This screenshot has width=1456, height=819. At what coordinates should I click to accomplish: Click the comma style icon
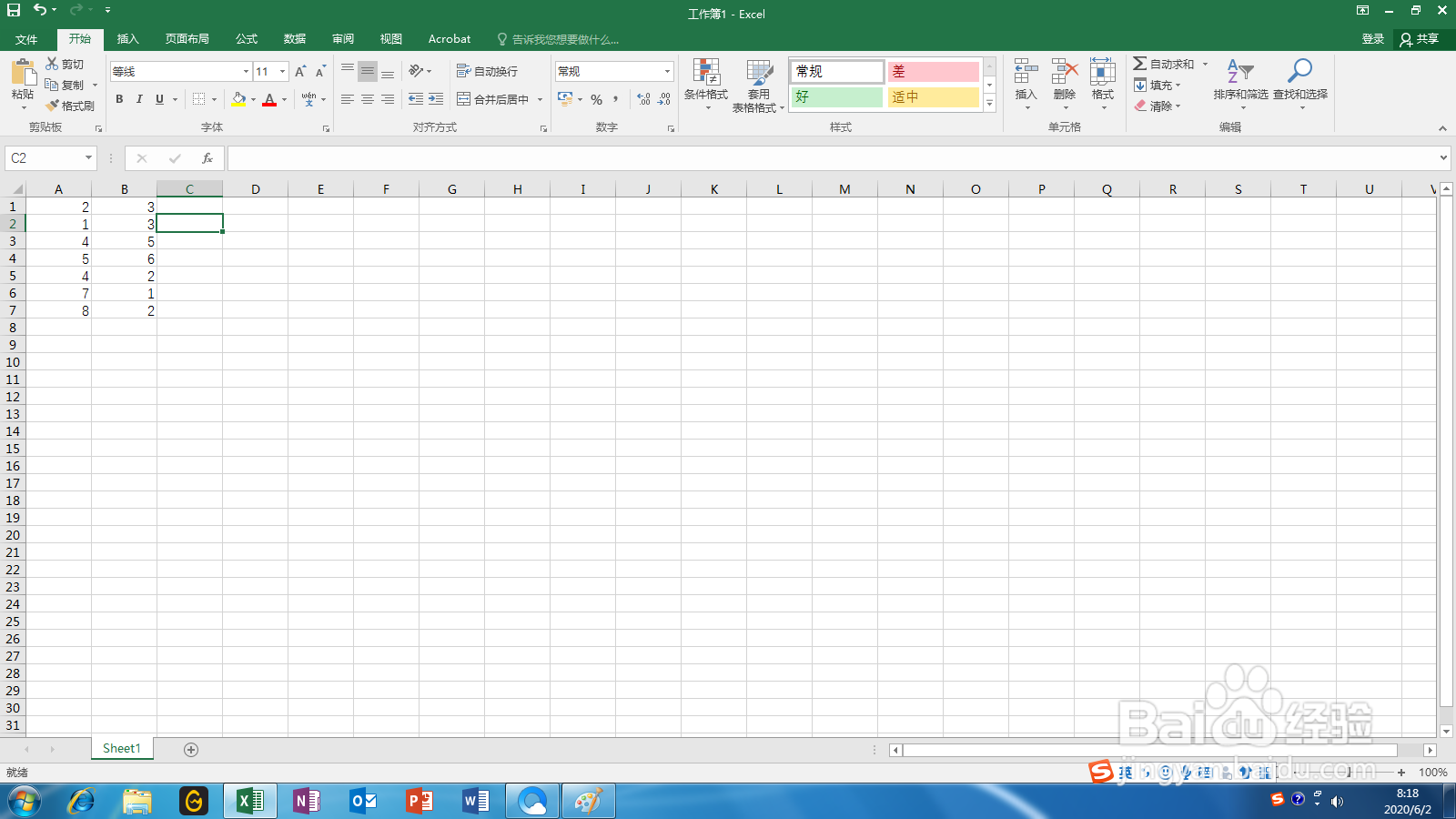pos(616,99)
